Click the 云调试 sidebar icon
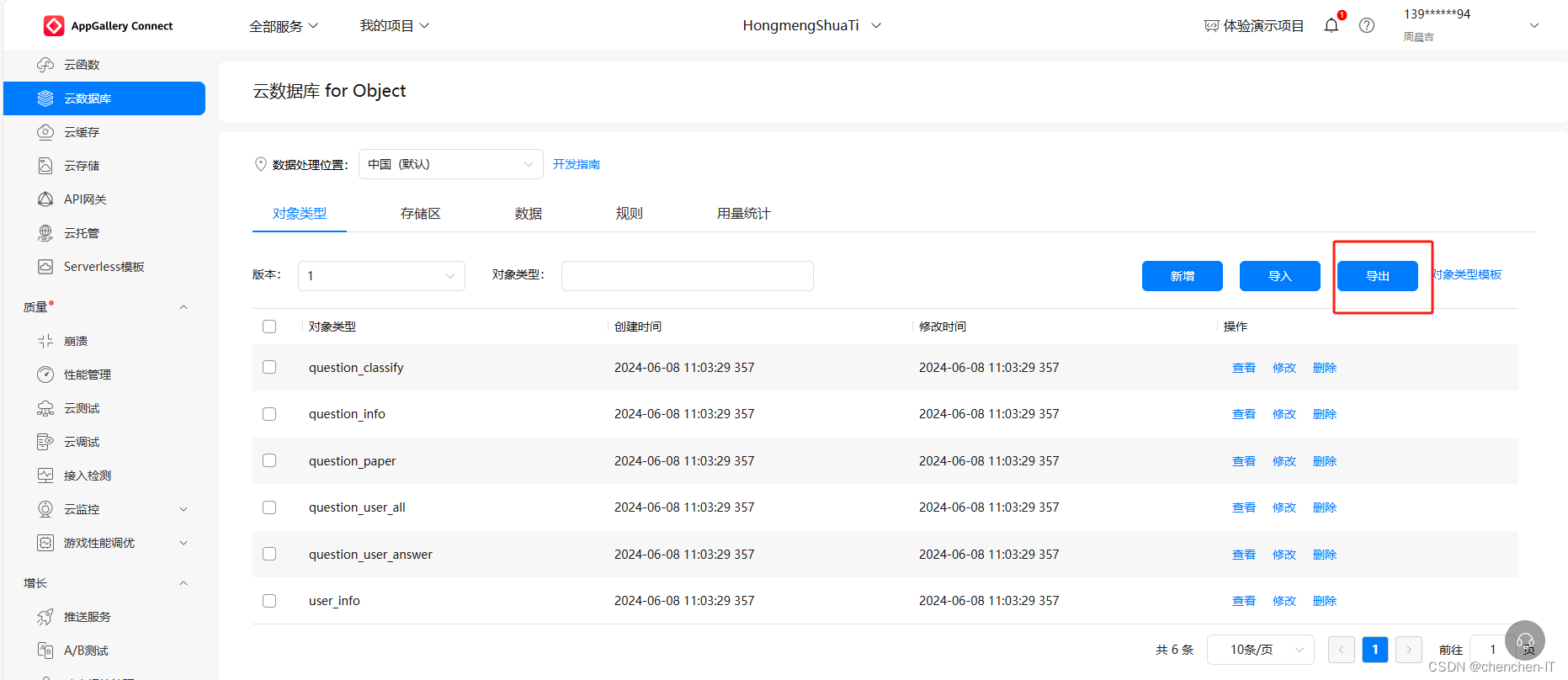The width and height of the screenshot is (1568, 680). pos(45,442)
